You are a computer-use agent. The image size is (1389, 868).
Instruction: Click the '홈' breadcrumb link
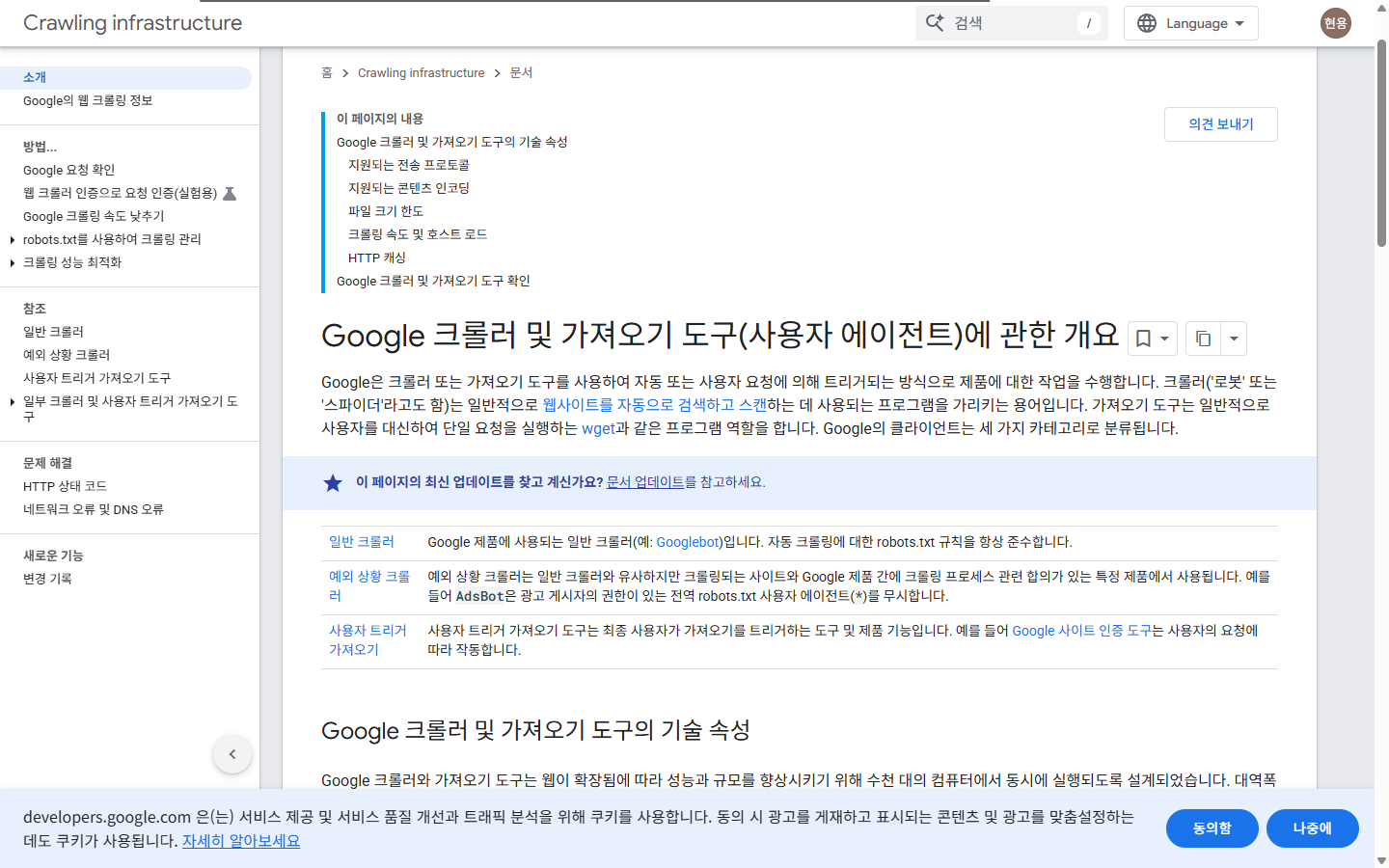tap(327, 73)
